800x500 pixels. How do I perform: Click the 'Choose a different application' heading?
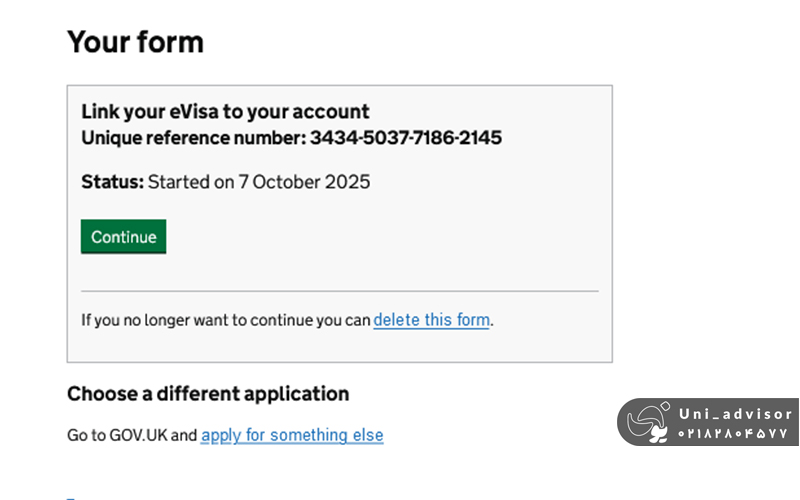[x=208, y=394]
